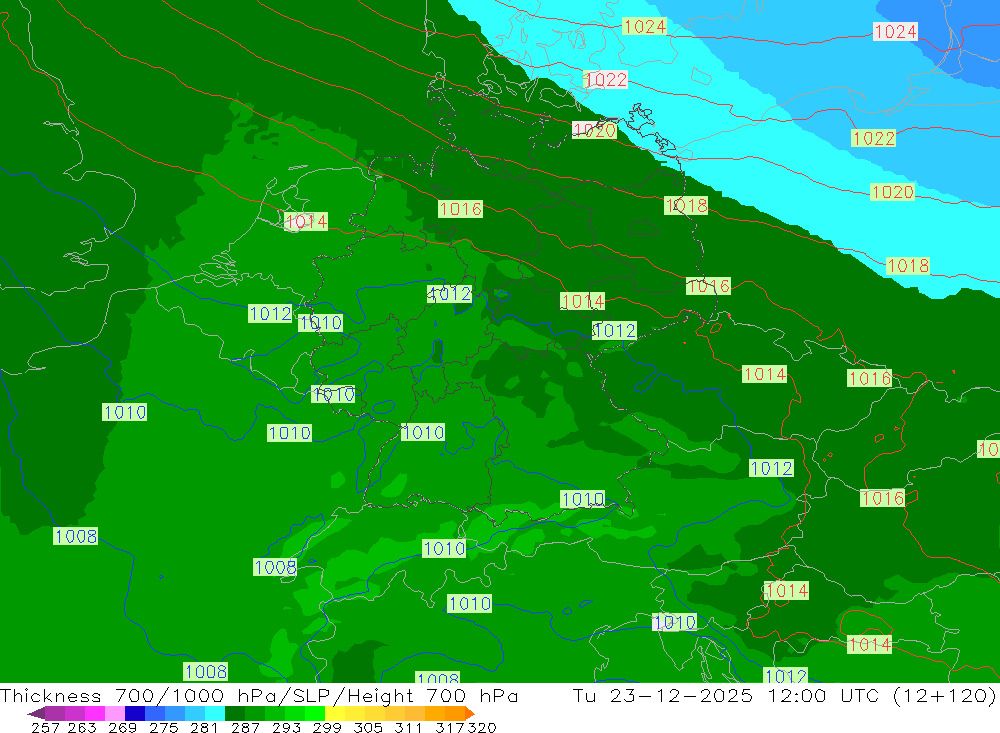The height and width of the screenshot is (733, 1000).
Task: Click the darkest green legend swatch
Action: 235,713
